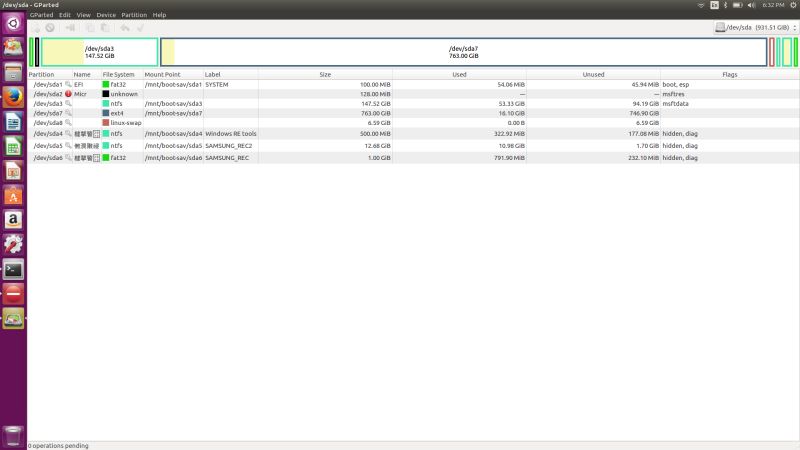The width and height of the screenshot is (800, 450).
Task: Click the Flags column header
Action: [x=730, y=74]
